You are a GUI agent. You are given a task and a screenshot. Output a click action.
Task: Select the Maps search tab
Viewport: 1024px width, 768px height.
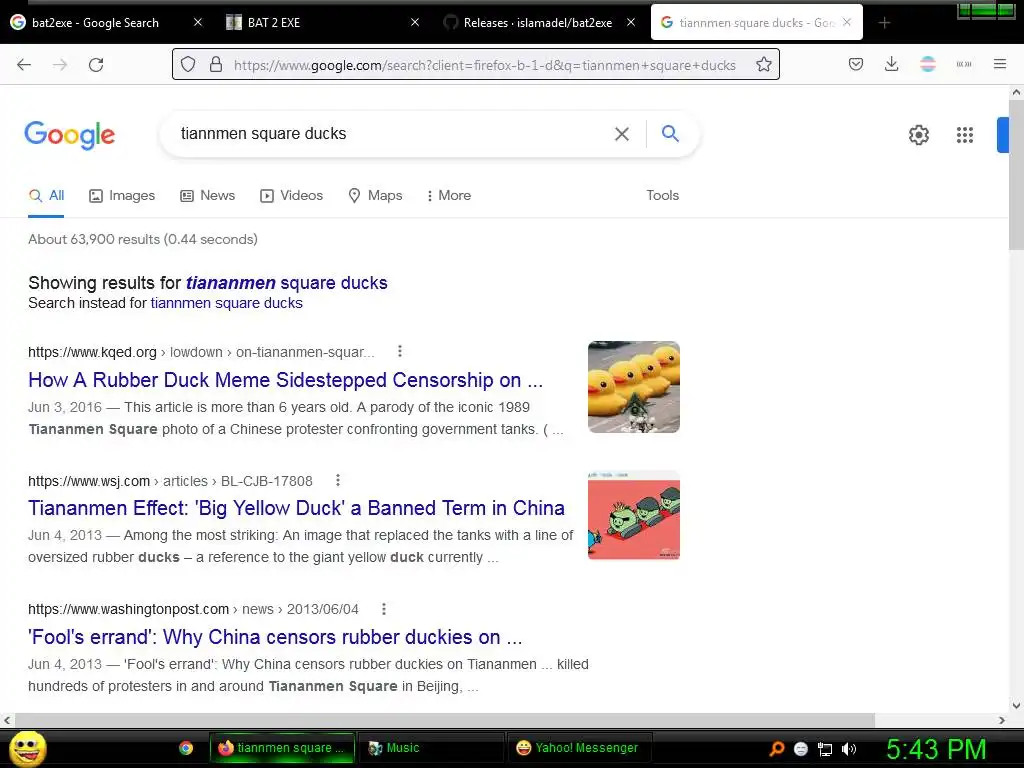coord(376,195)
